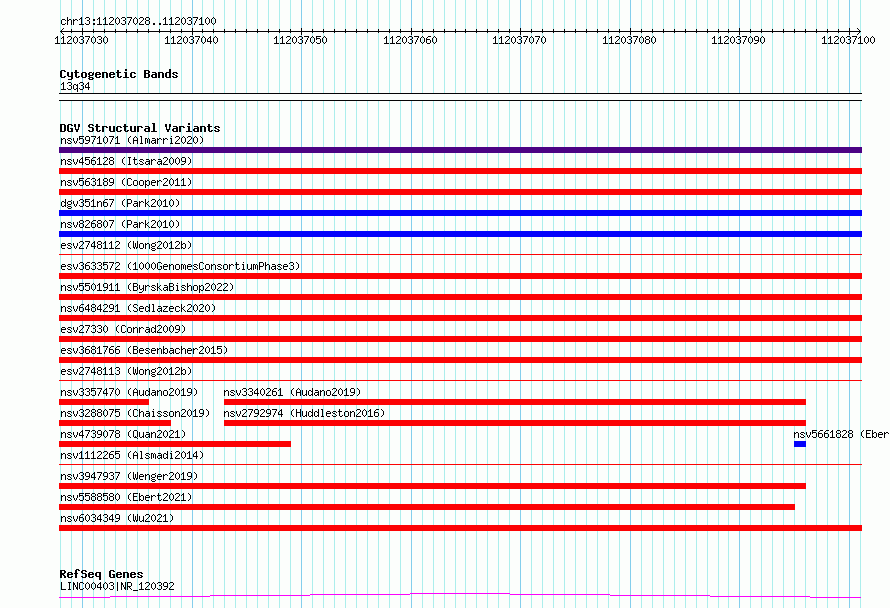Screen dimensions: 890x608
Task: Click the red bar under nsv3340261
Action: 515,402
